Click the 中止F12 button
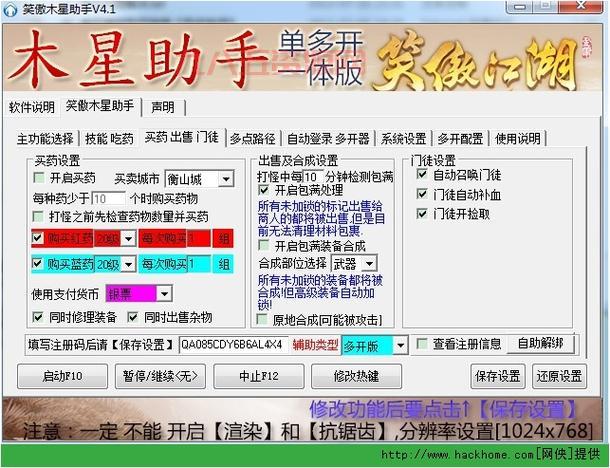This screenshot has width=610, height=468. [259, 376]
